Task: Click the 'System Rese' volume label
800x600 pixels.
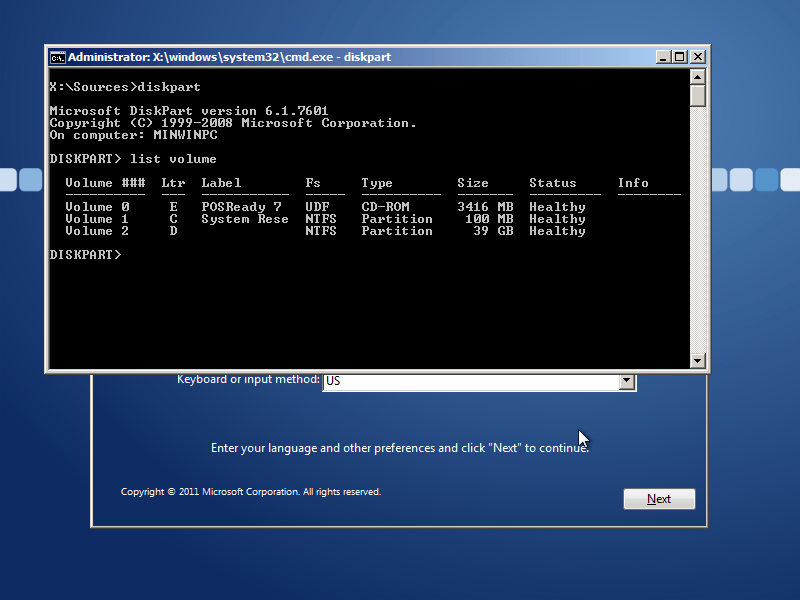Action: pyautogui.click(x=245, y=219)
